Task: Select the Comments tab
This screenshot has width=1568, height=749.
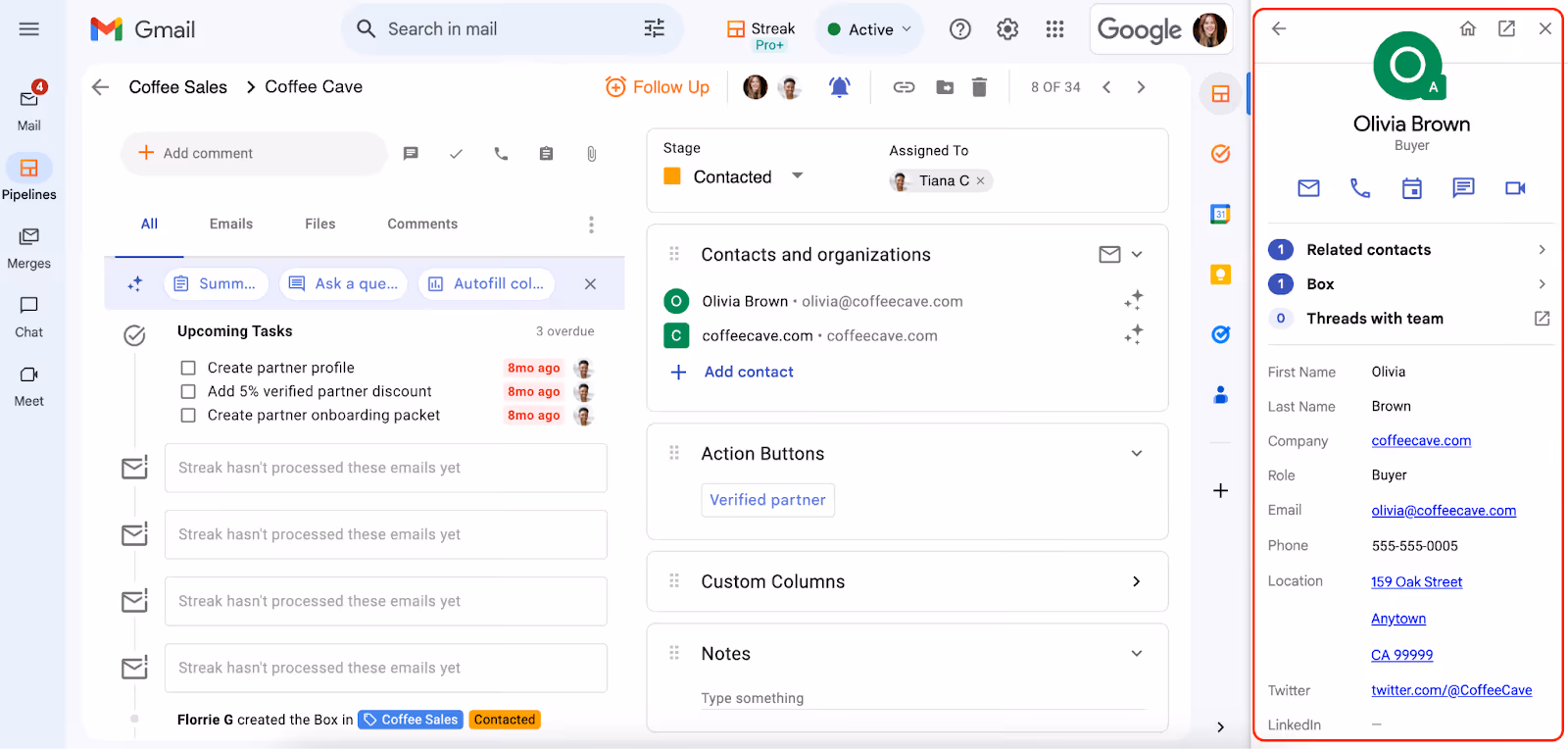Action: pos(422,225)
